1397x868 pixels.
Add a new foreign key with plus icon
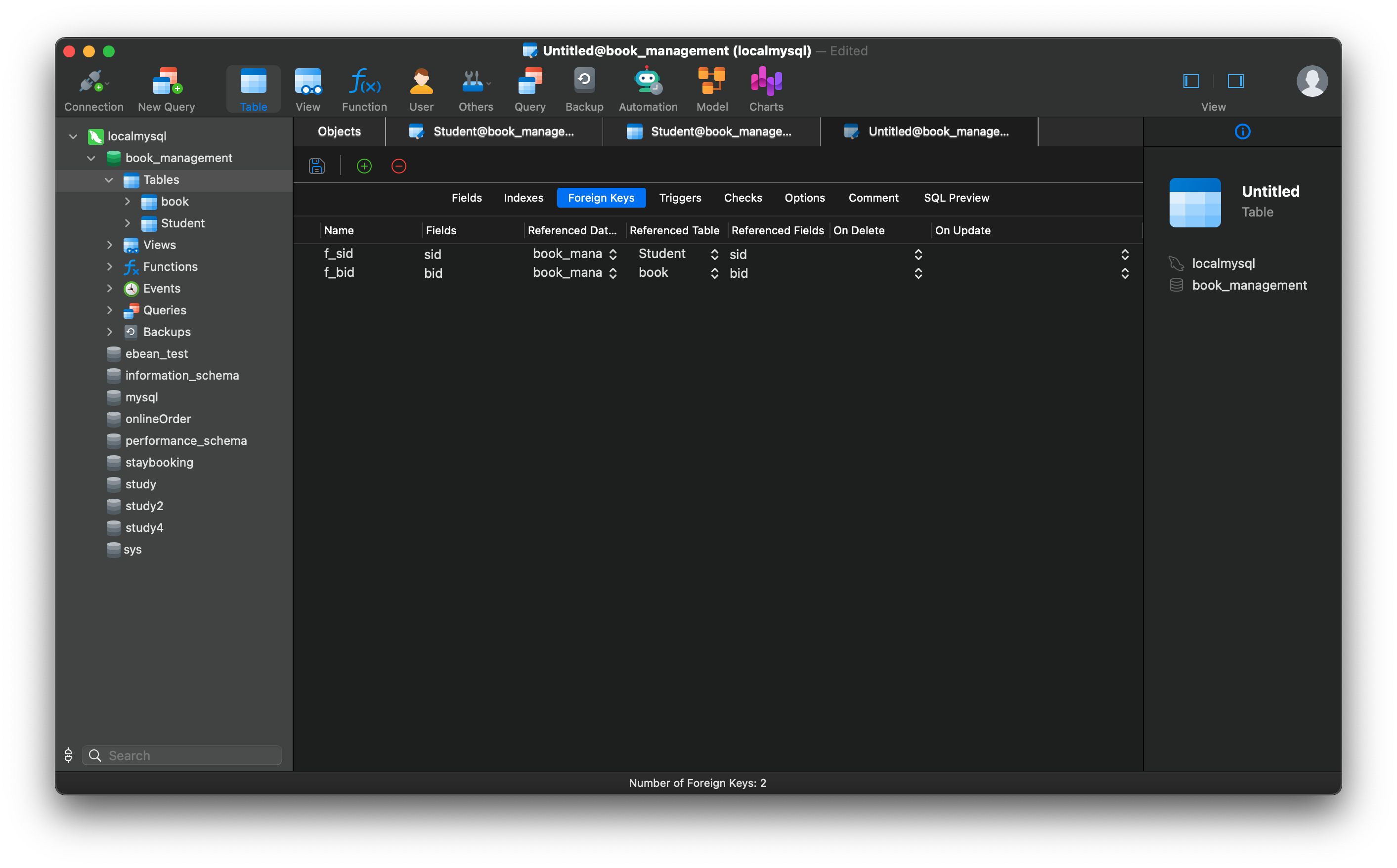click(364, 166)
